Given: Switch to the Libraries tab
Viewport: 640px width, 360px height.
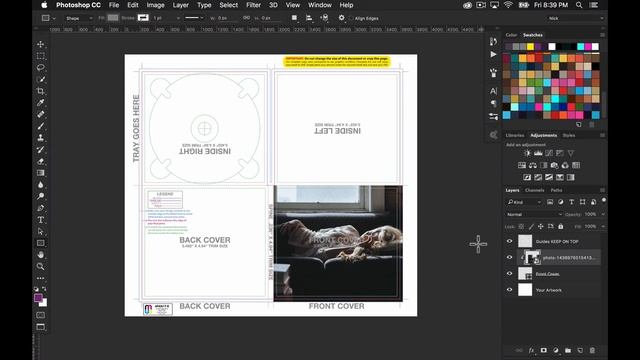Looking at the screenshot, I should [x=515, y=136].
